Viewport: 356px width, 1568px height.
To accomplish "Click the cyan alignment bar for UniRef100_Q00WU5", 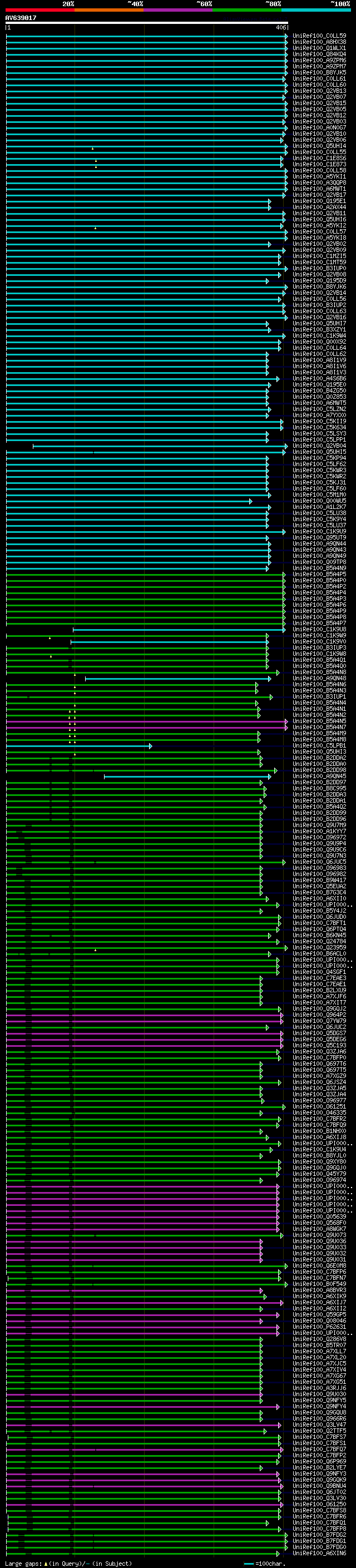I will 128,501.
